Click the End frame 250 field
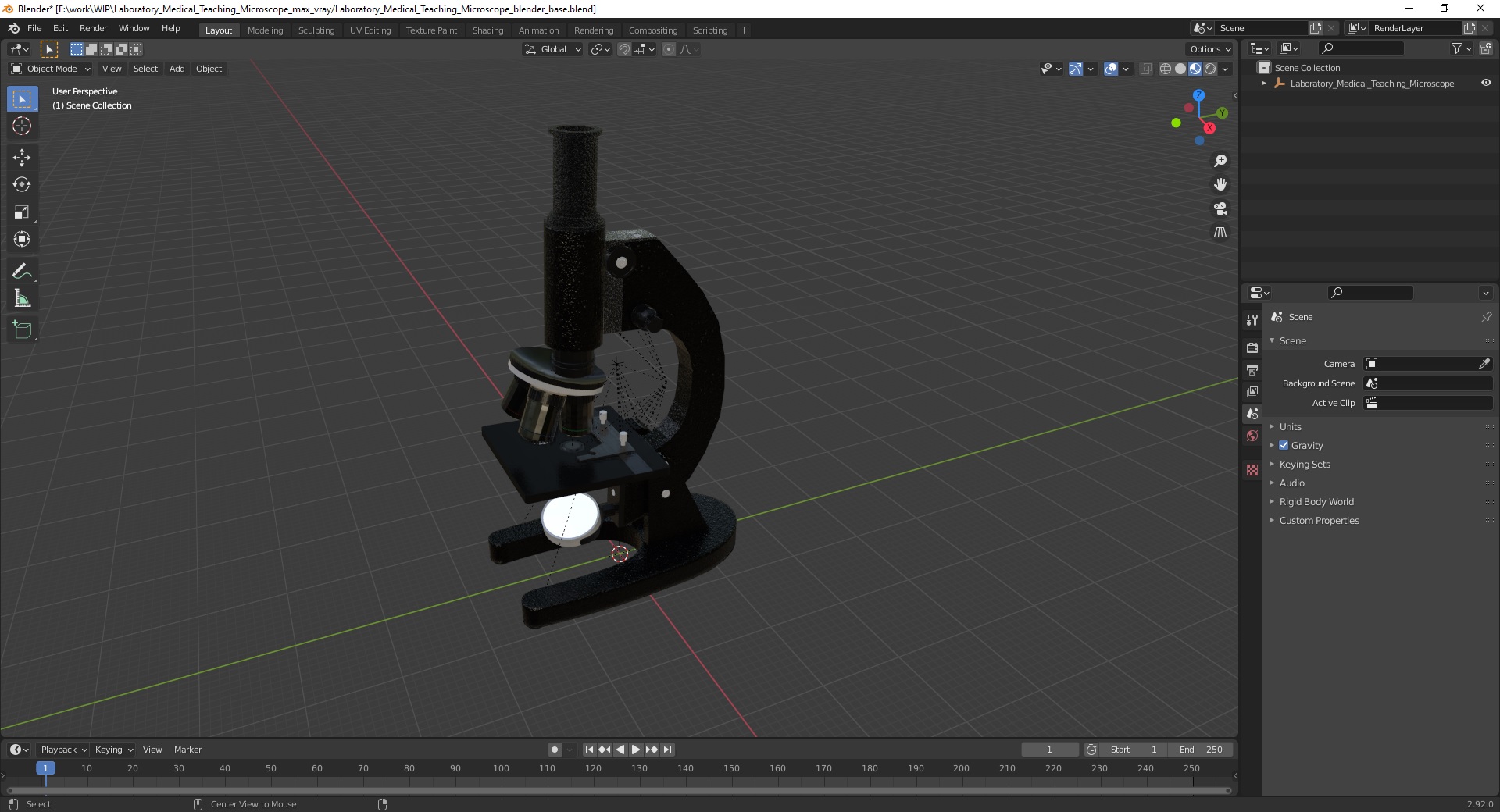Viewport: 1500px width, 812px height. tap(1202, 750)
